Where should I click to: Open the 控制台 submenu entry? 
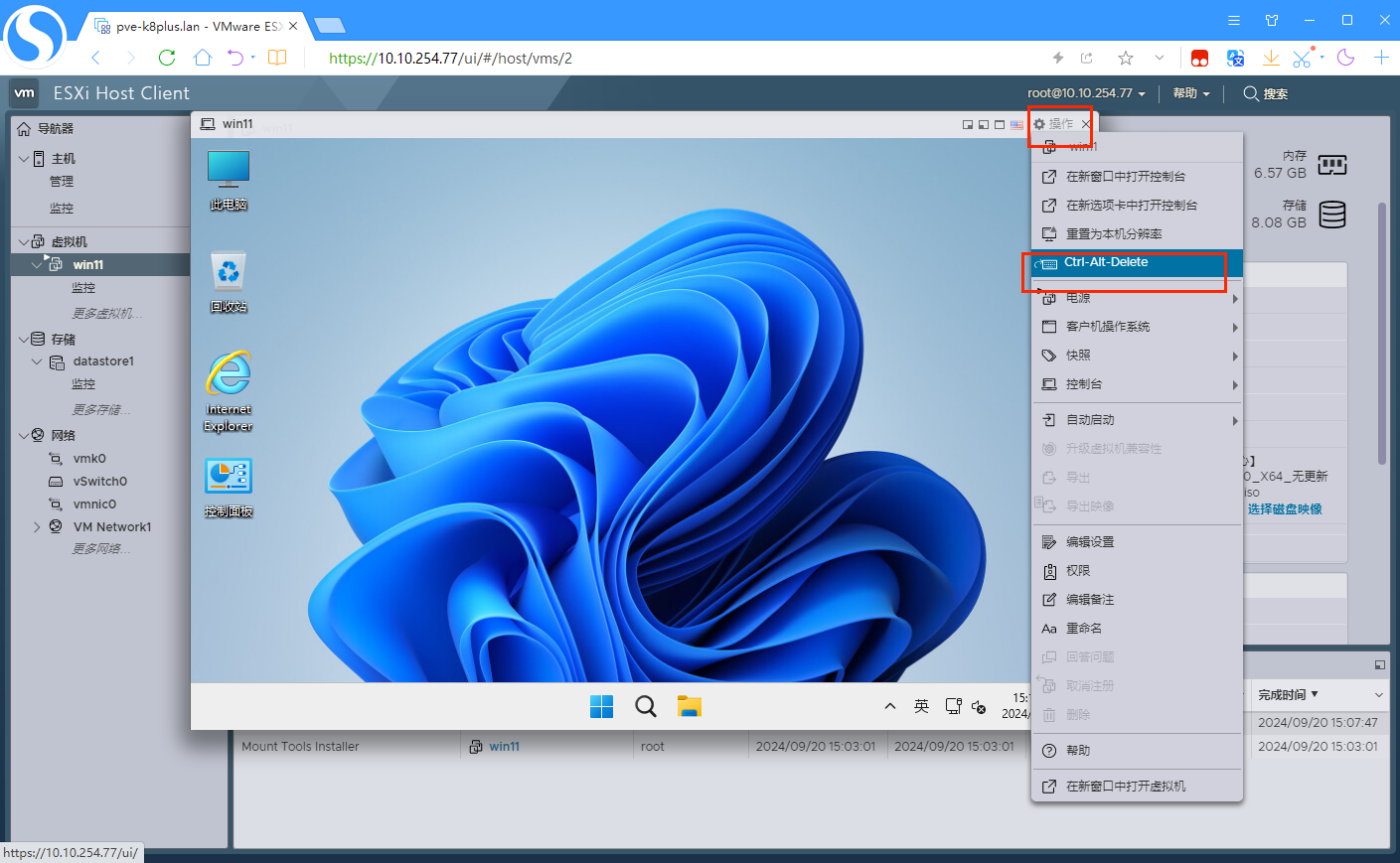[1137, 384]
